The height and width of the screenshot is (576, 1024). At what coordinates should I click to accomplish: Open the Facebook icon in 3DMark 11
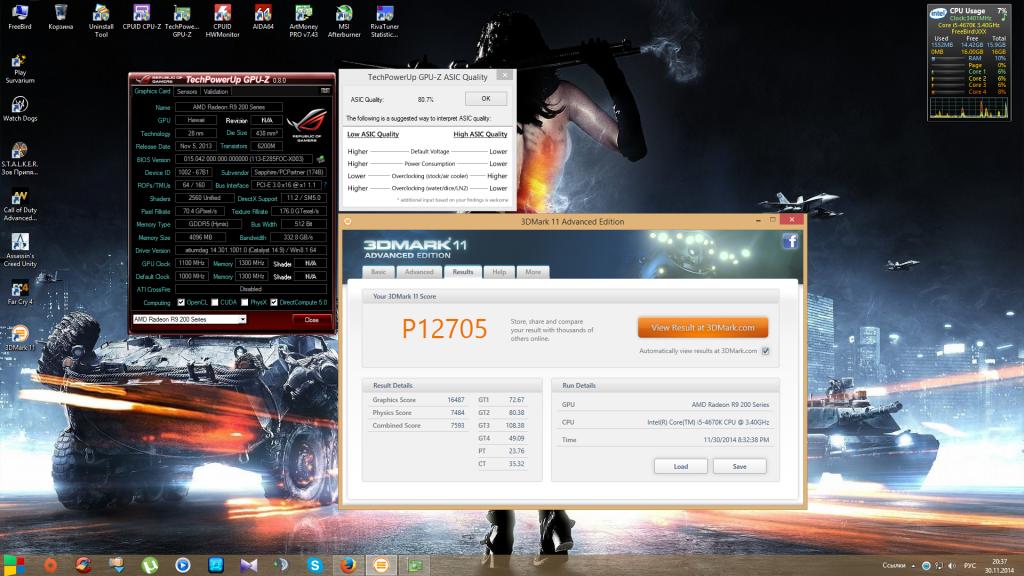click(x=790, y=241)
